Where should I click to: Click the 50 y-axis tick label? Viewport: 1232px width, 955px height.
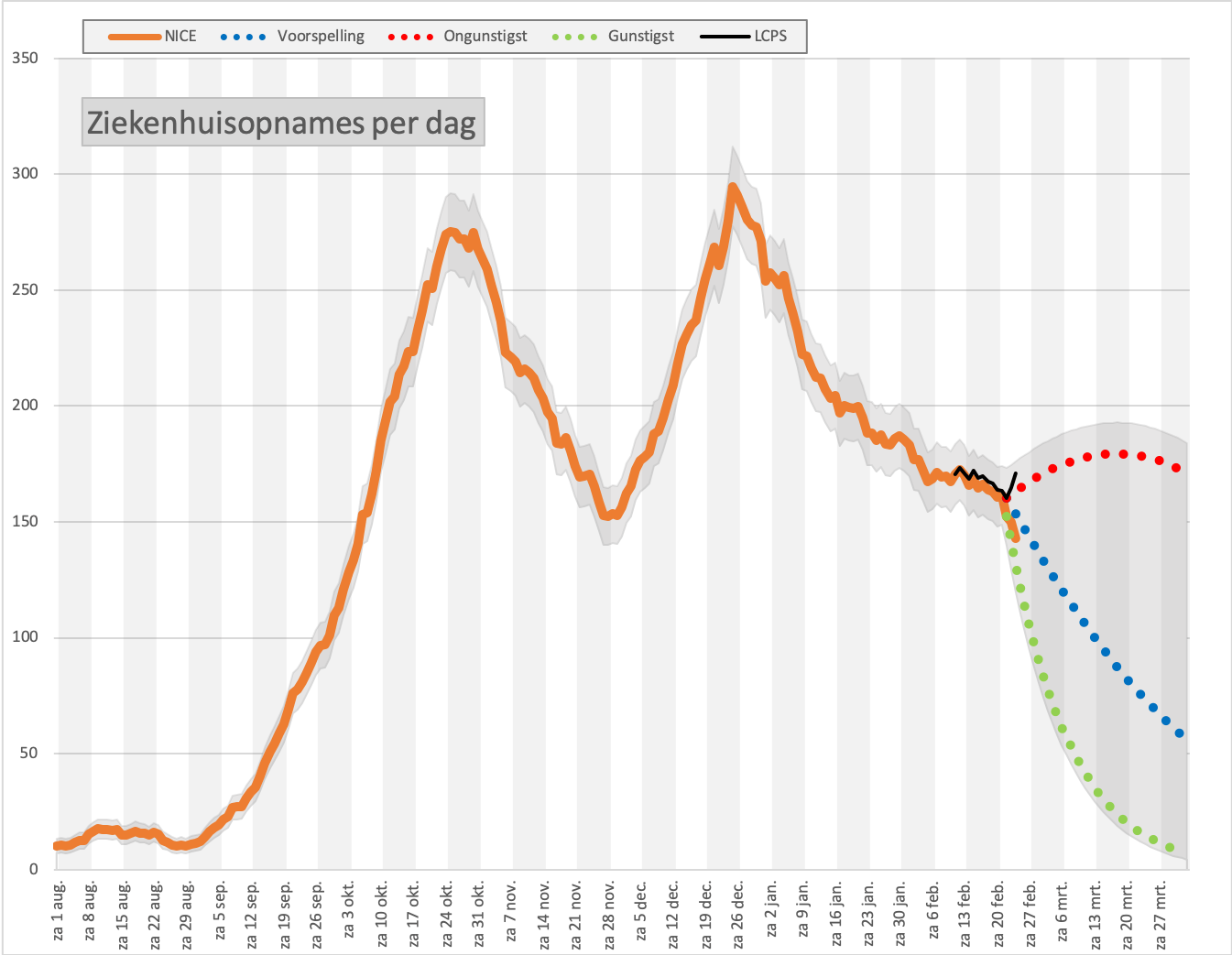click(x=29, y=754)
